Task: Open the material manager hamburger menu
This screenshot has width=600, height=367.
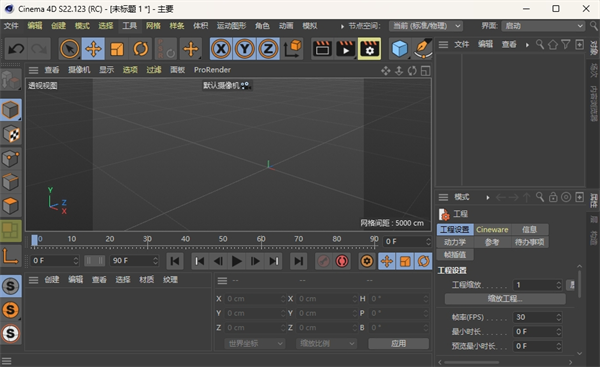Action: coord(33,280)
